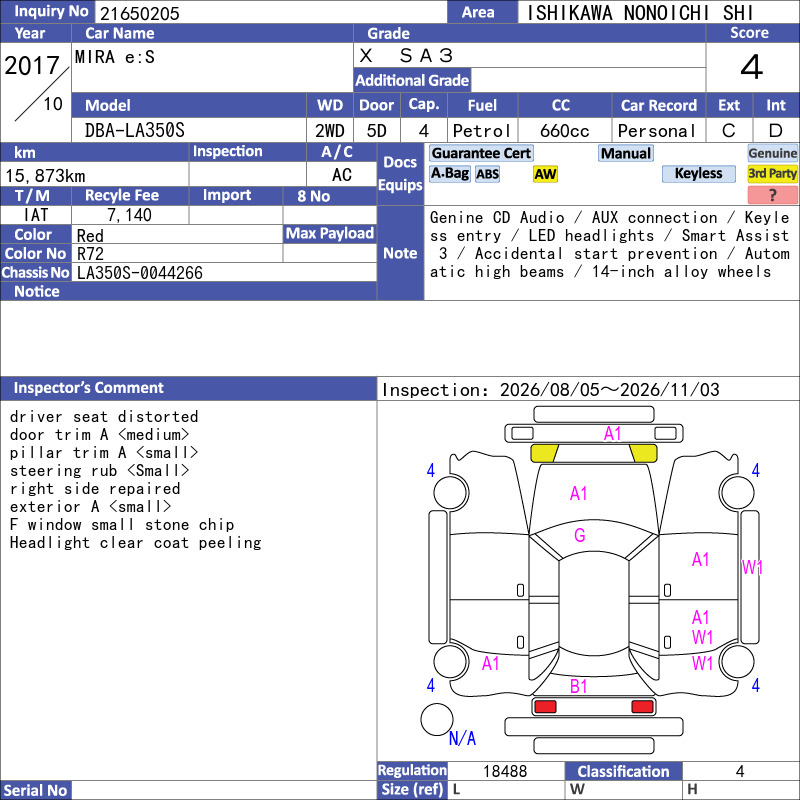This screenshot has height=800, width=800.
Task: Click the 2WD drive value
Action: point(330,131)
